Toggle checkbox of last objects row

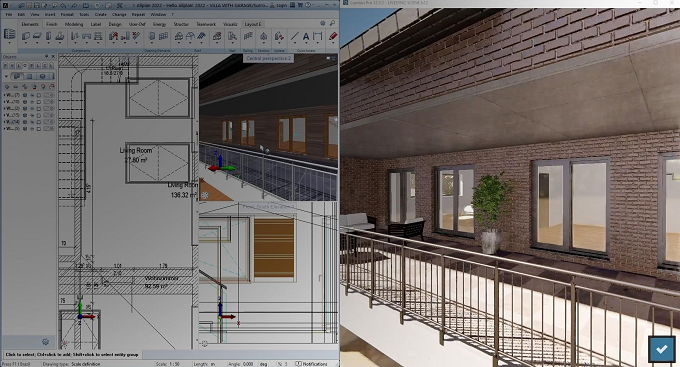pyautogui.click(x=39, y=129)
